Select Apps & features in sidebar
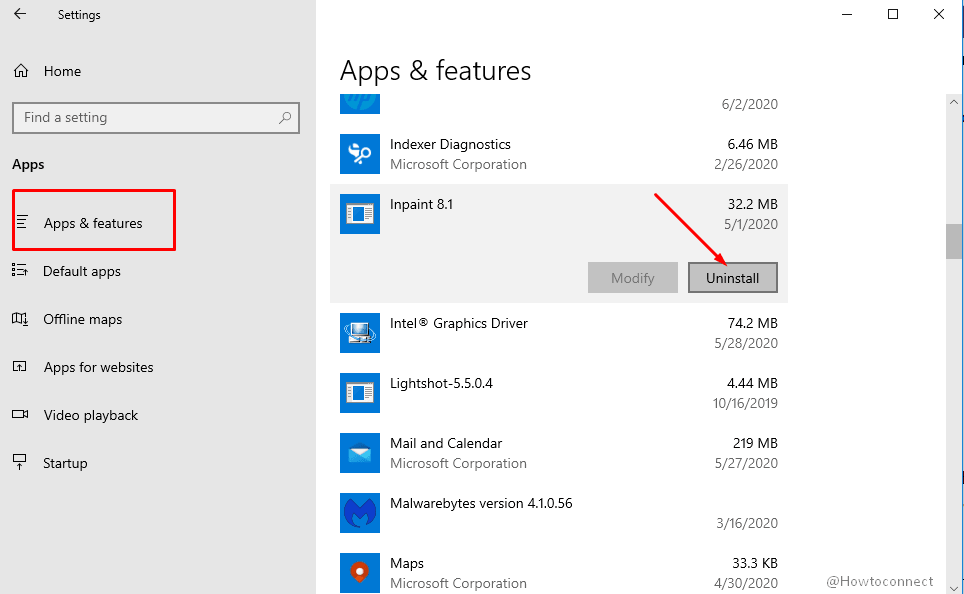This screenshot has width=964, height=594. (x=93, y=223)
